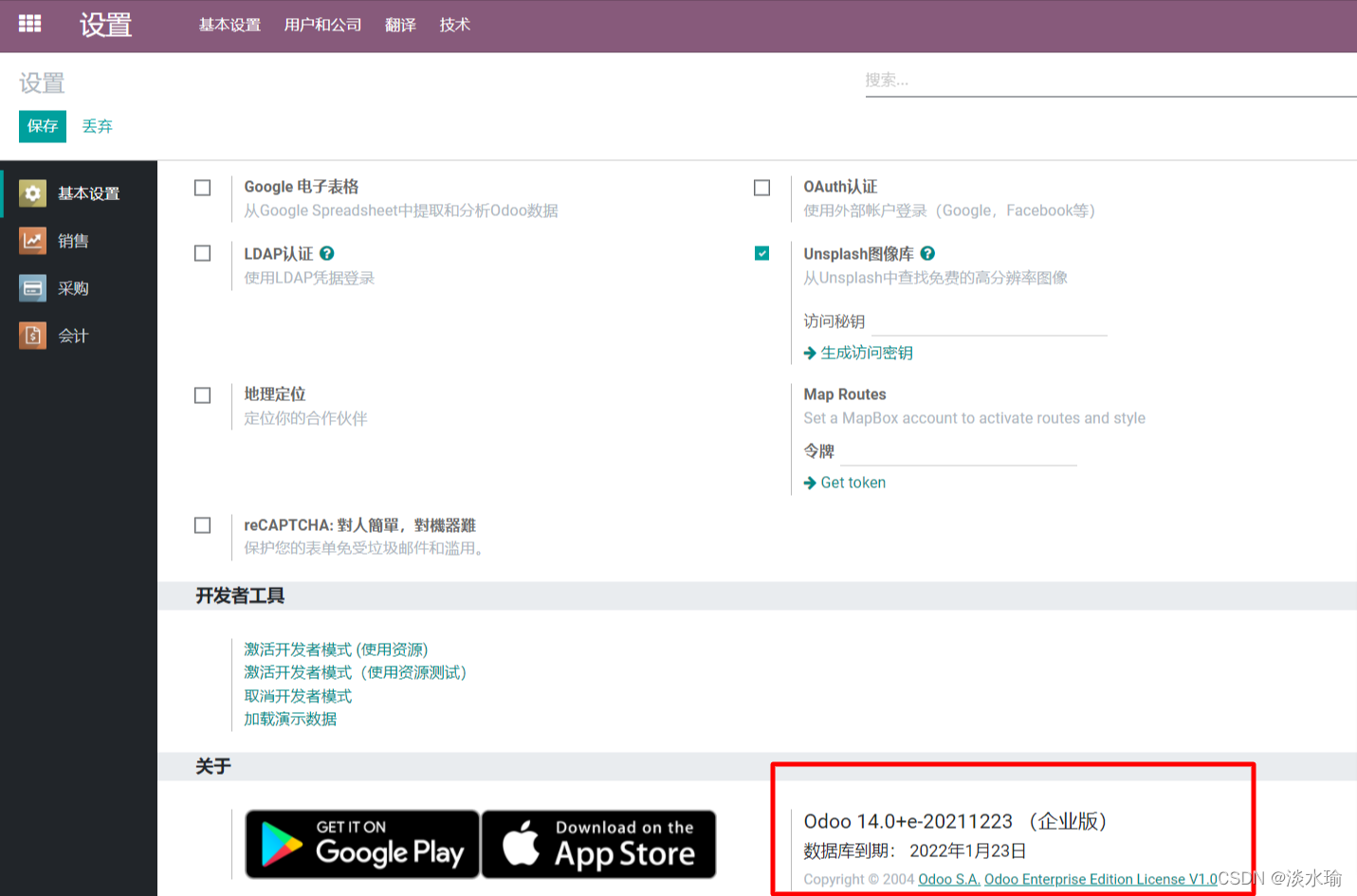Enable the Google 电子表格 checkbox
1357x896 pixels.
[203, 188]
